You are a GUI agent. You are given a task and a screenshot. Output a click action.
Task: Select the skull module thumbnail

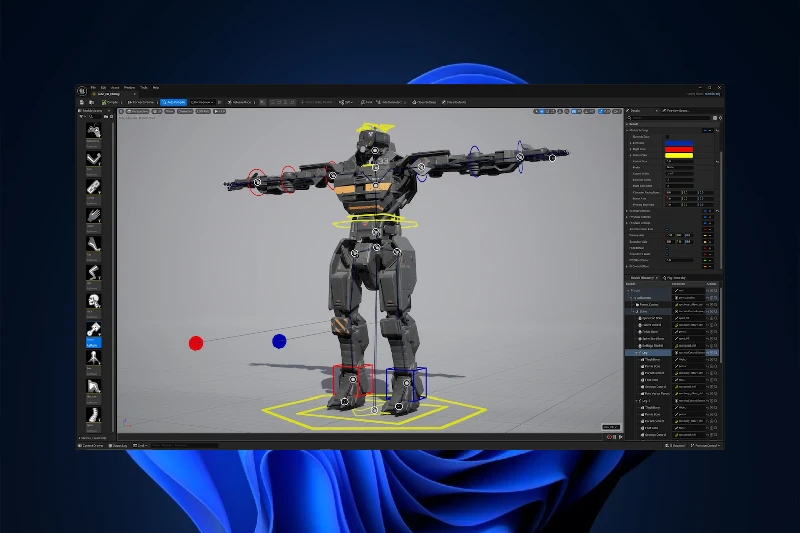click(x=94, y=300)
